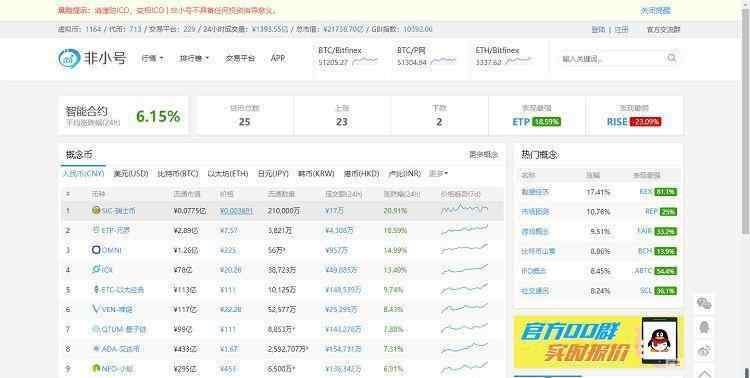The image size is (750, 378).
Task: Click the ABTC top gainer in 热门概念
Action: [x=643, y=271]
